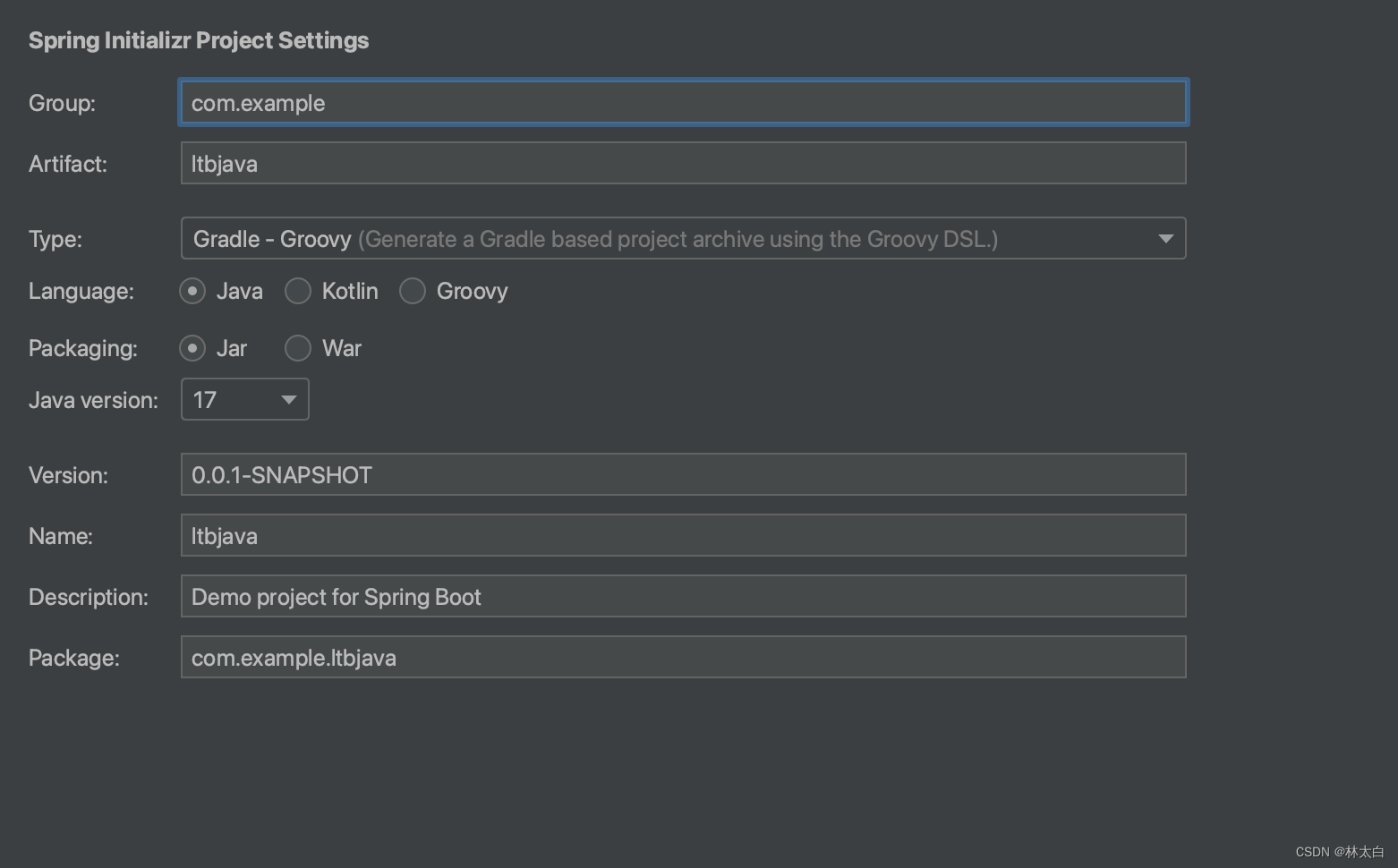Click the Description: label
This screenshot has height=868, width=1398.
point(89,597)
